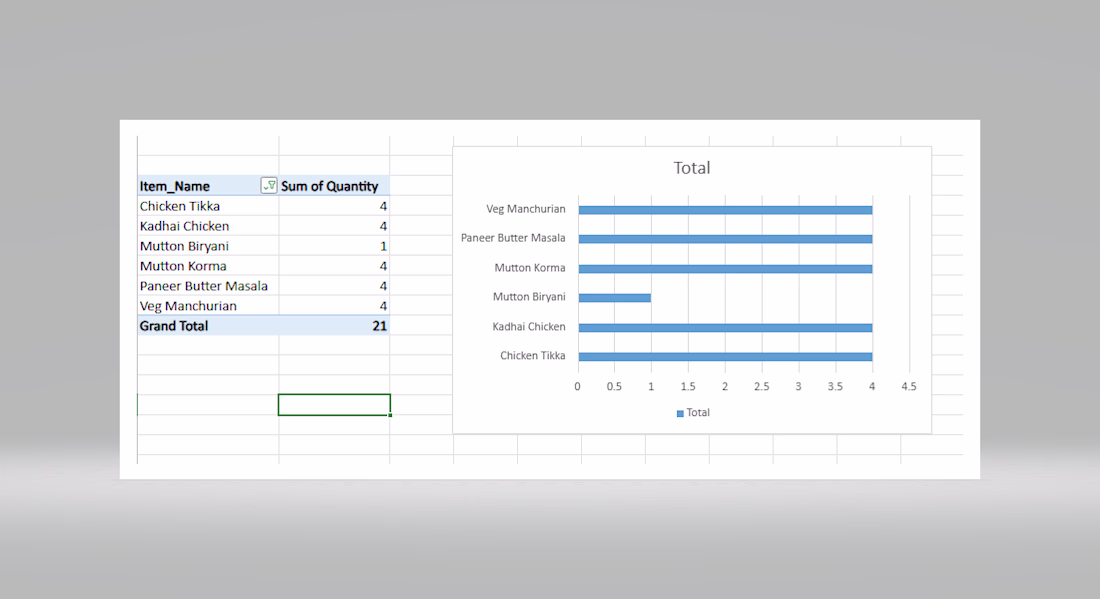
Task: Select the Paneer Butter Masala chart bar
Action: 725,239
